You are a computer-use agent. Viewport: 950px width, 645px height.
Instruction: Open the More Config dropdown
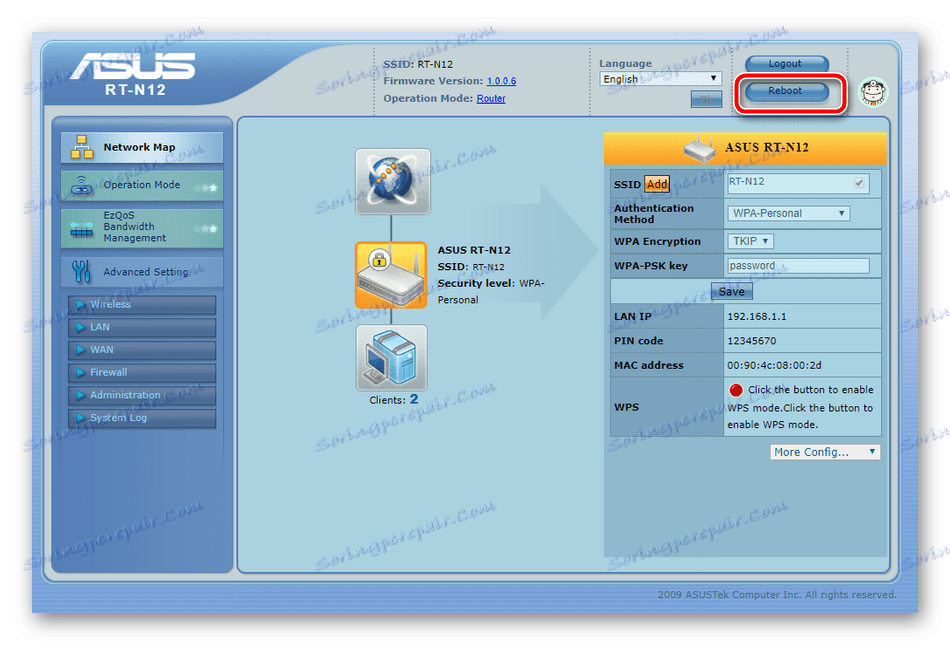825,452
